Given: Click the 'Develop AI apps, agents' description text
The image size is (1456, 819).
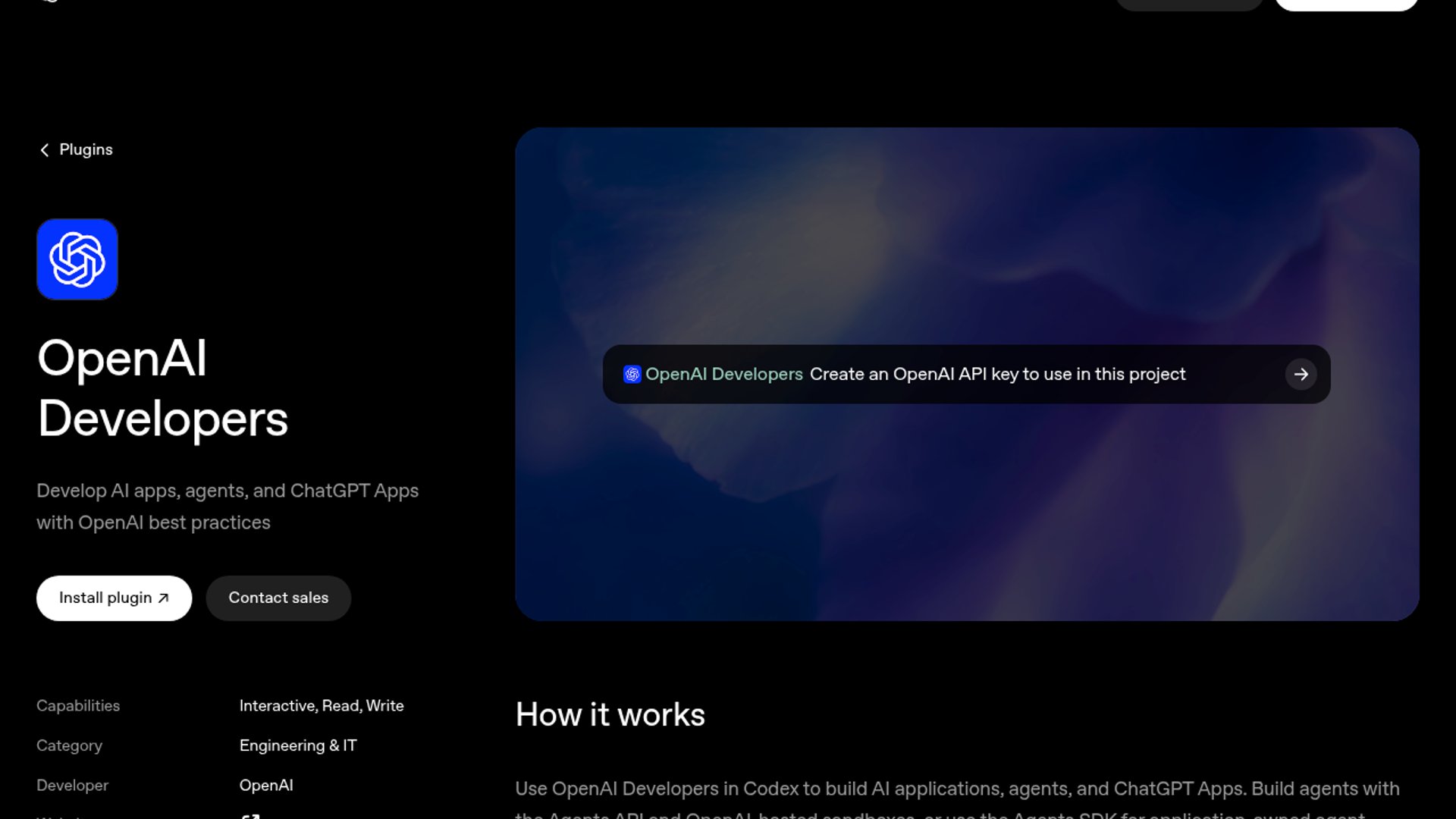Looking at the screenshot, I should point(227,507).
